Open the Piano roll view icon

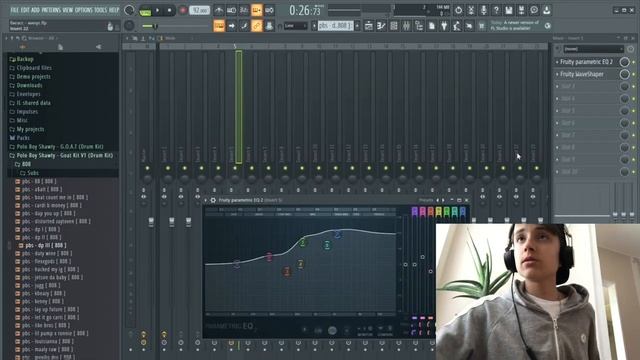[381, 26]
